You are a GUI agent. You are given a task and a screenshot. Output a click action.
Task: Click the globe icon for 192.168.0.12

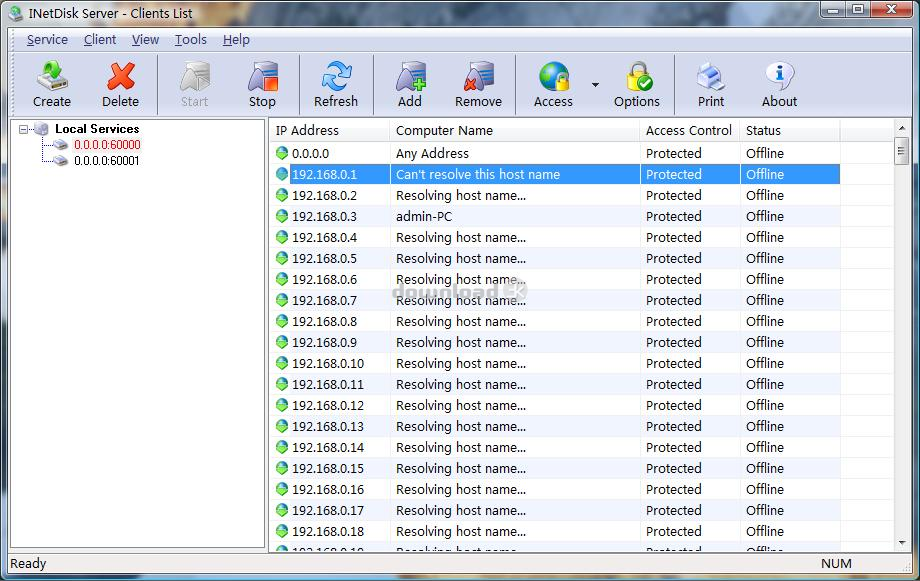coord(282,406)
